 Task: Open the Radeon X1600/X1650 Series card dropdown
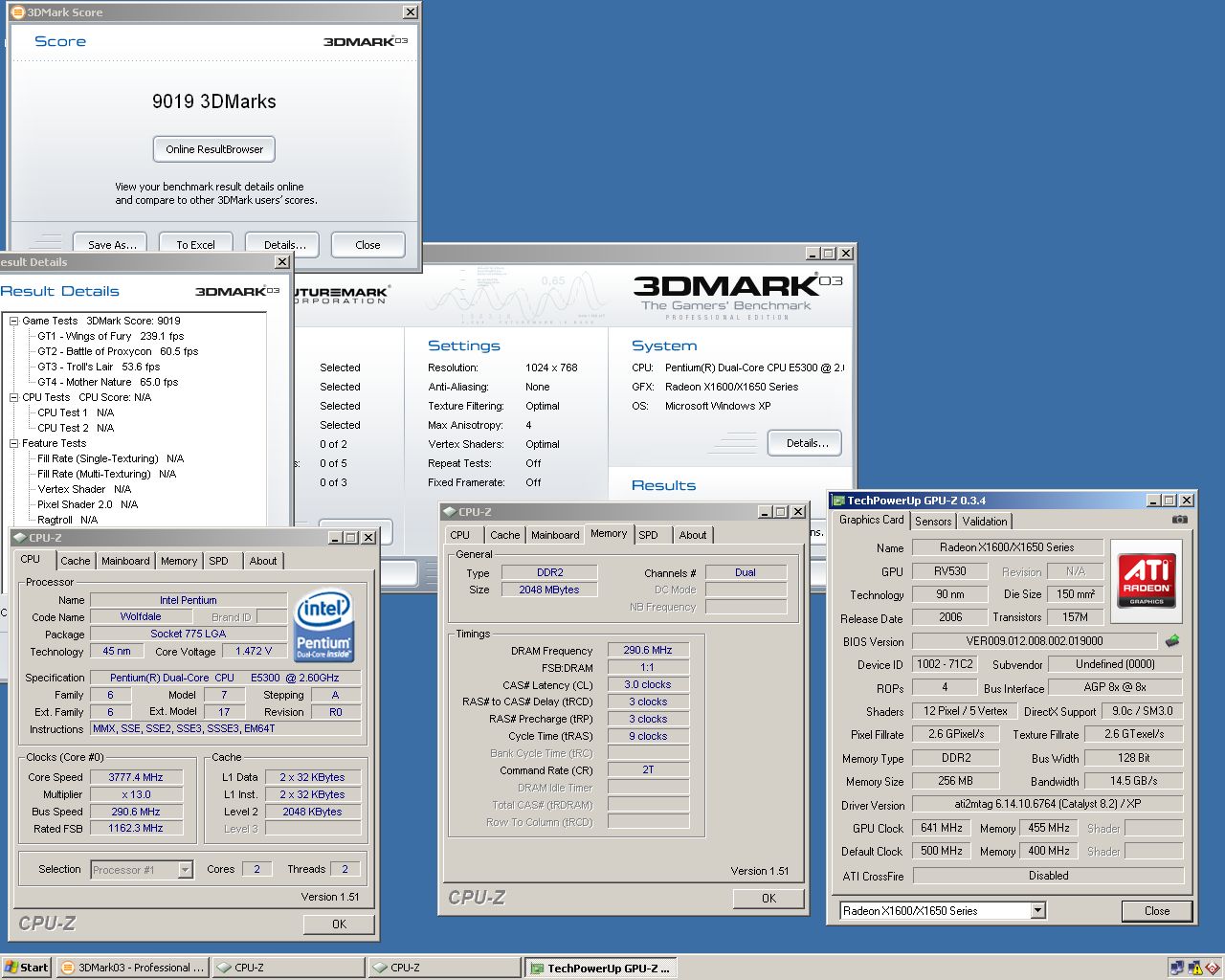[x=1038, y=911]
